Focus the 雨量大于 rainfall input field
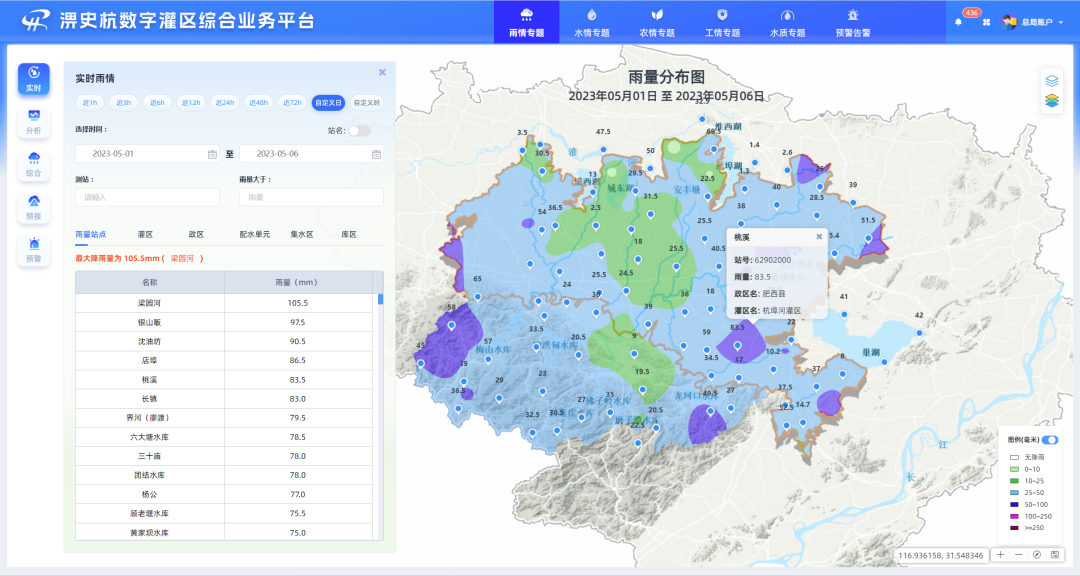 tap(311, 197)
